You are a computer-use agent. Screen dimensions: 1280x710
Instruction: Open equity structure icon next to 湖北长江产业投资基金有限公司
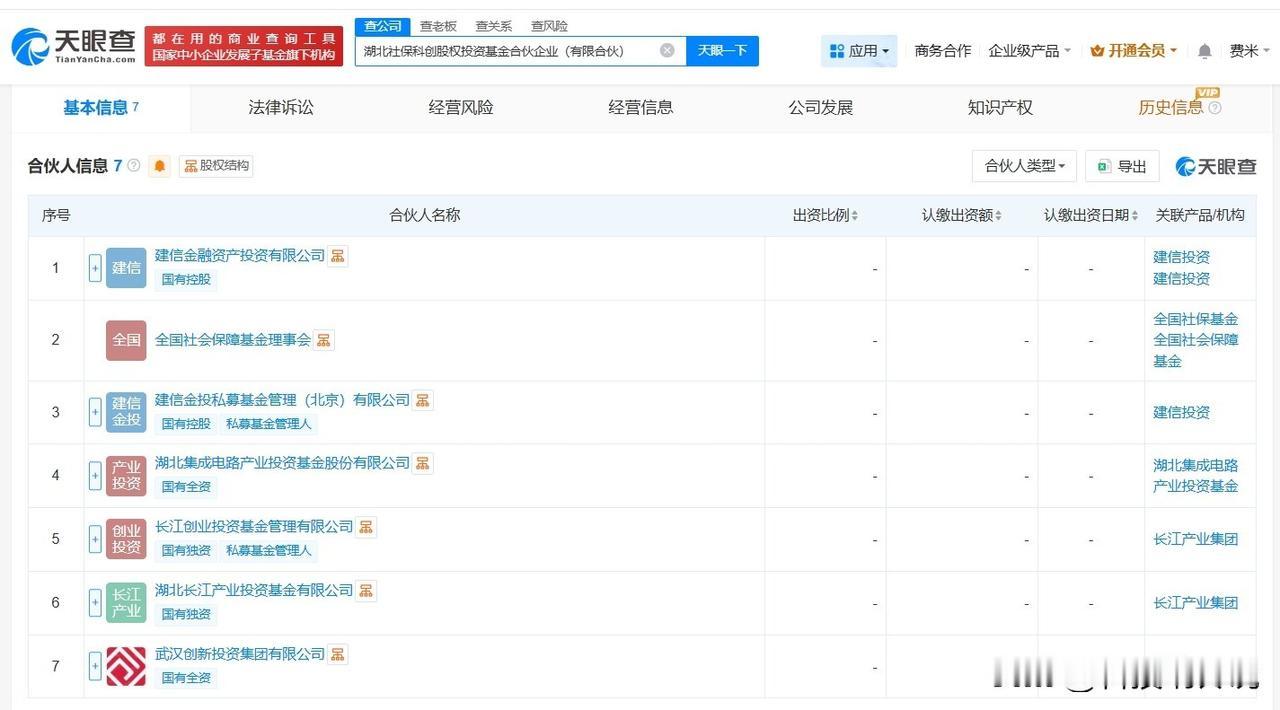click(x=366, y=590)
